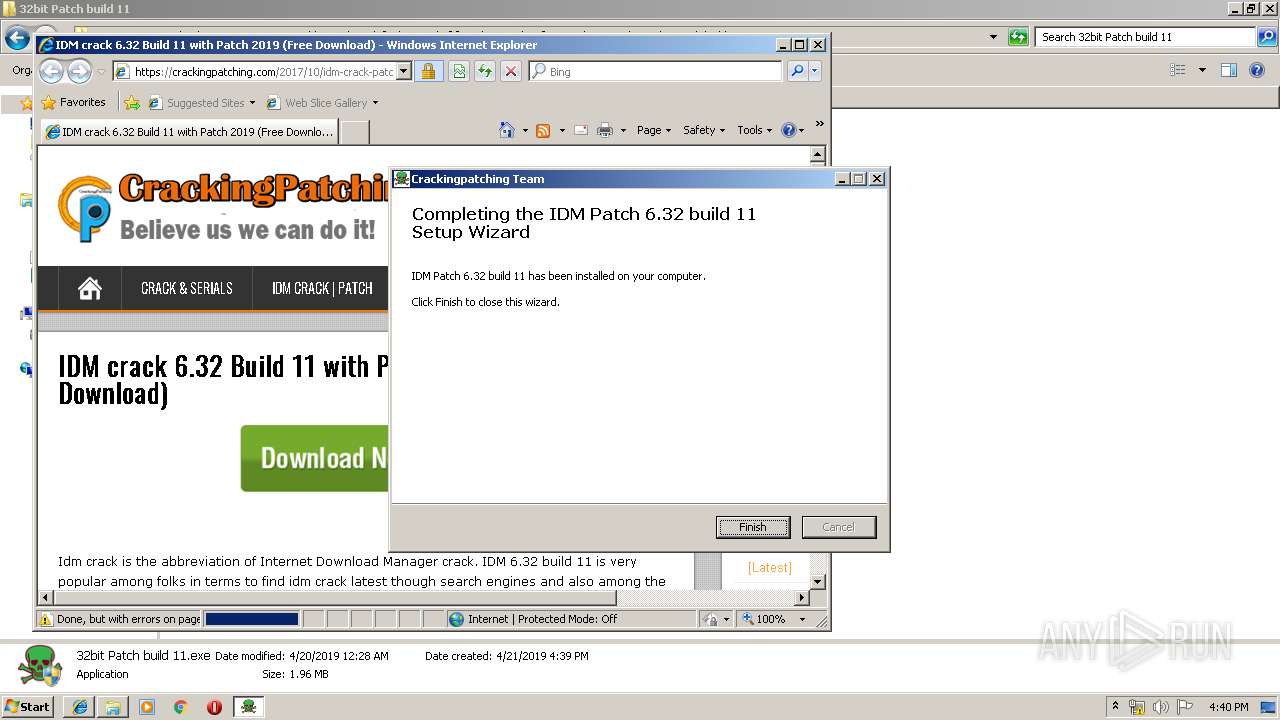Refresh the page in Internet Explorer

click(484, 72)
